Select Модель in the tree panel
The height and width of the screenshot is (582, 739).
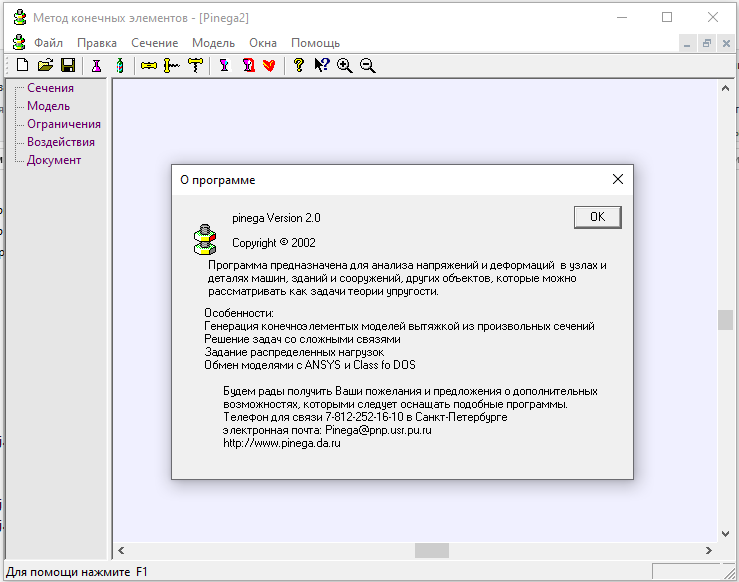tap(49, 106)
